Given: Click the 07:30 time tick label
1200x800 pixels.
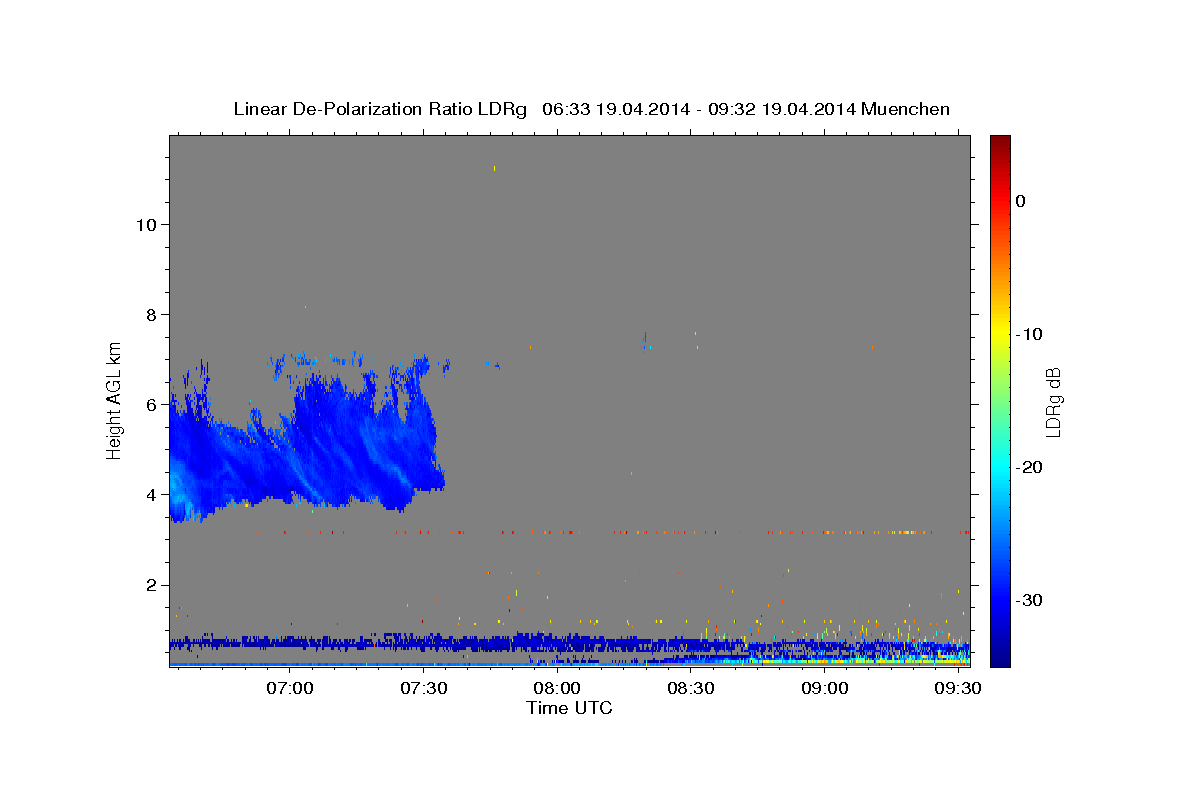Looking at the screenshot, I should coord(424,689).
